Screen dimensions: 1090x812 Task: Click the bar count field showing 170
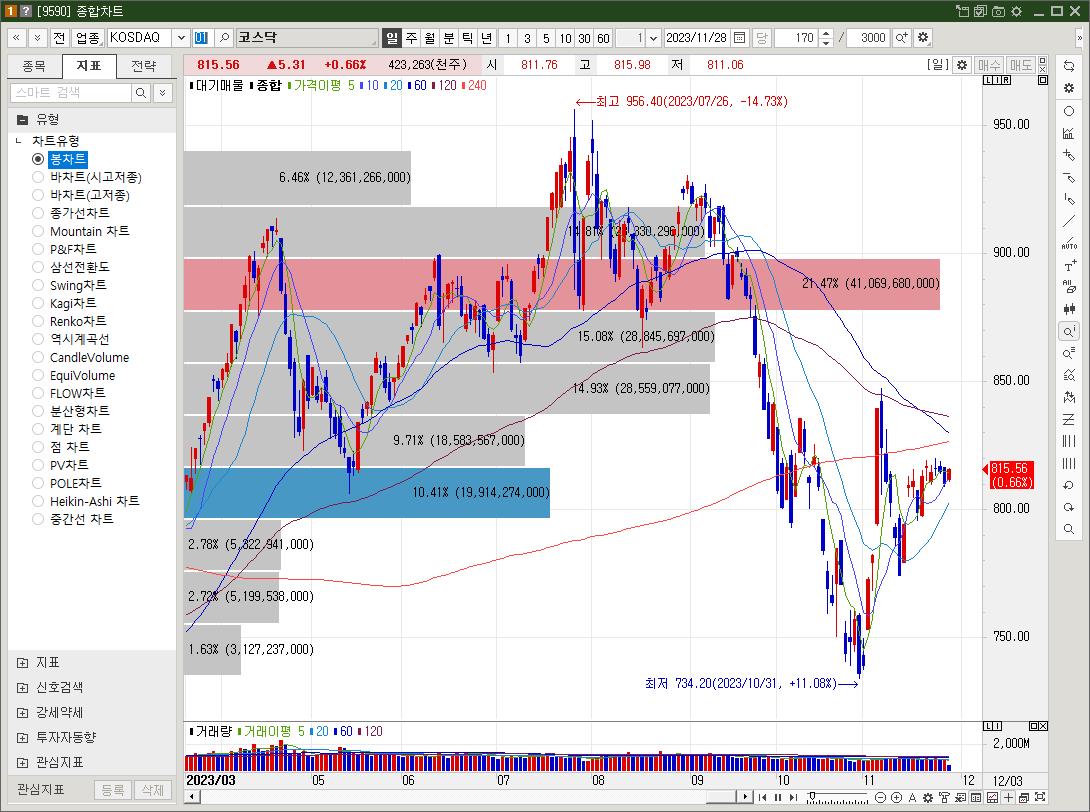[x=797, y=38]
